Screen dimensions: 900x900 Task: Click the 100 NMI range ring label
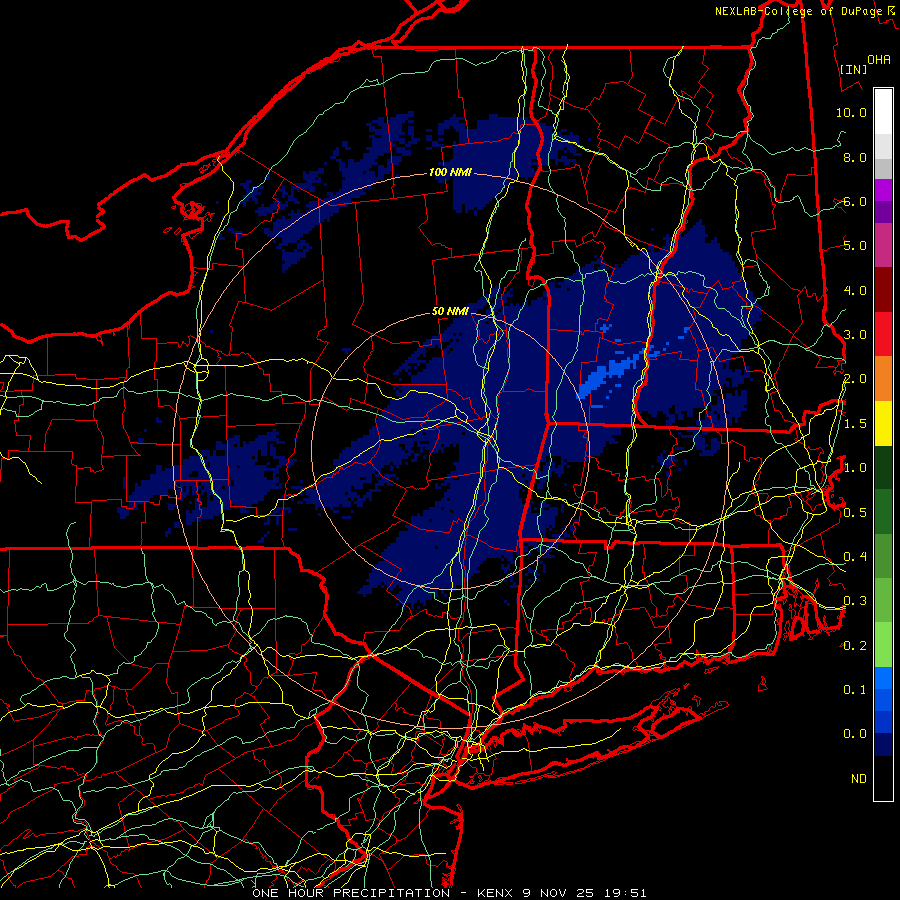coord(450,172)
